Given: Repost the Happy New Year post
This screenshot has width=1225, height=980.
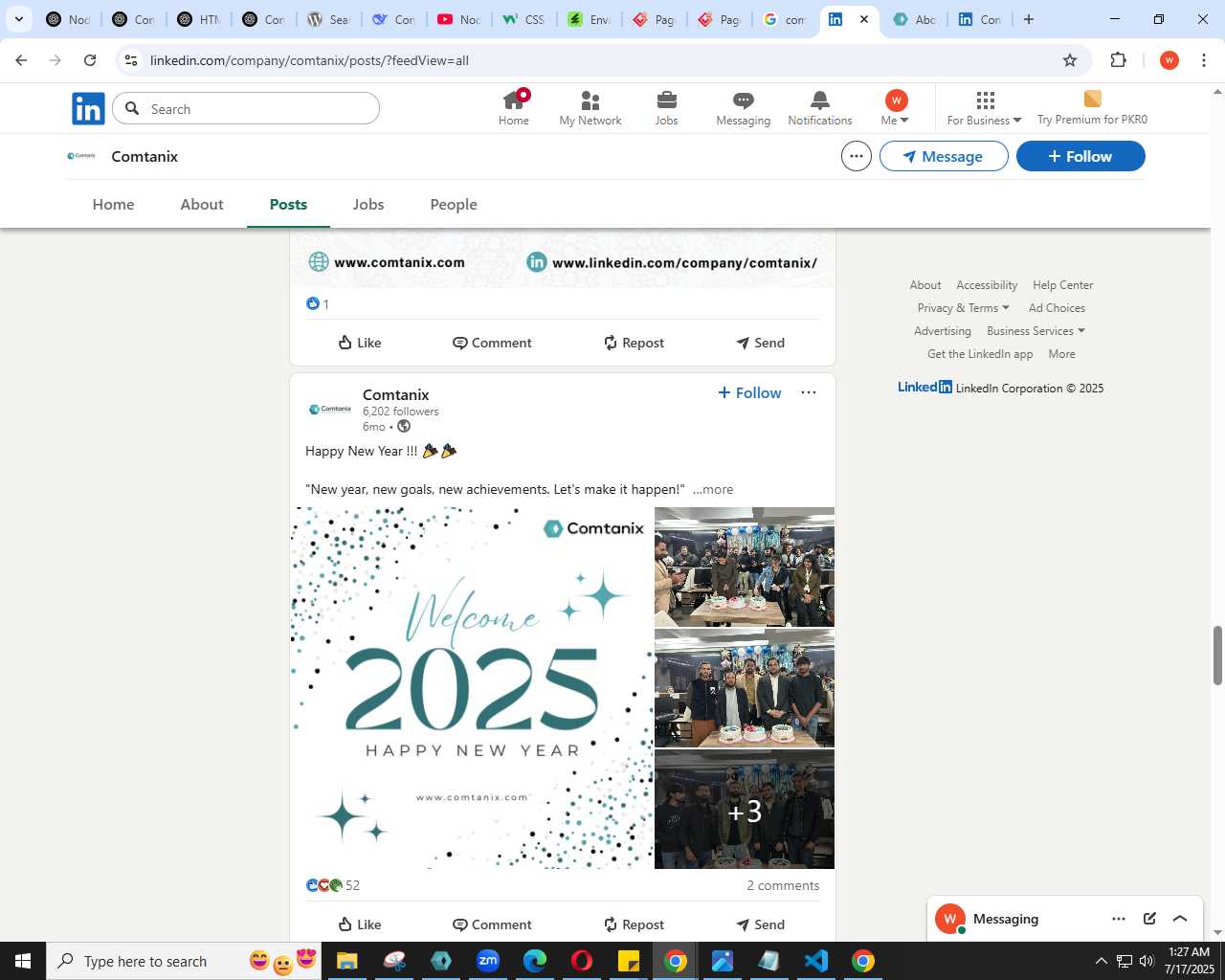Looking at the screenshot, I should click(634, 924).
